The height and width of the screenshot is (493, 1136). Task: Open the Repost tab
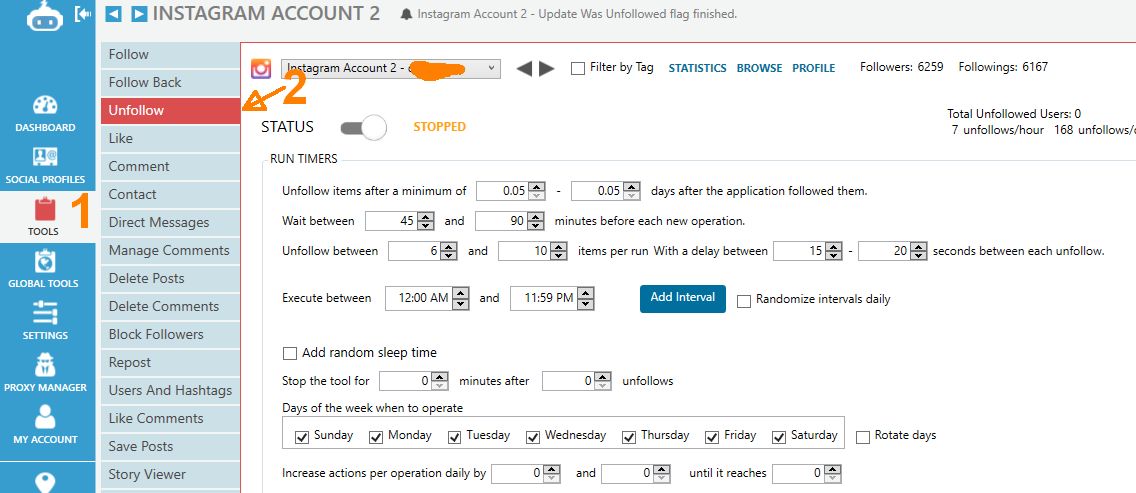coord(170,362)
